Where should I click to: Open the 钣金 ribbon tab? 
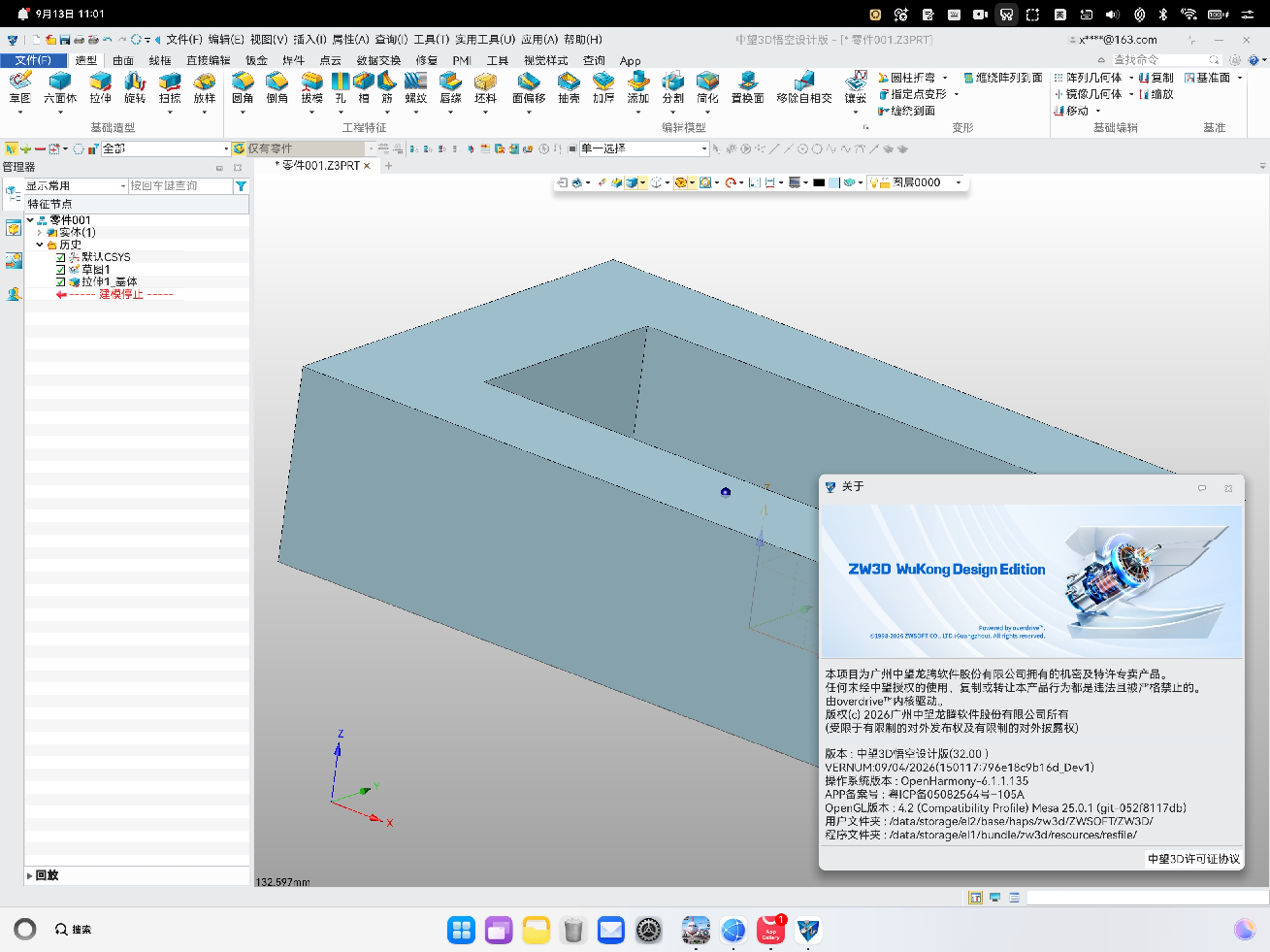(x=256, y=60)
